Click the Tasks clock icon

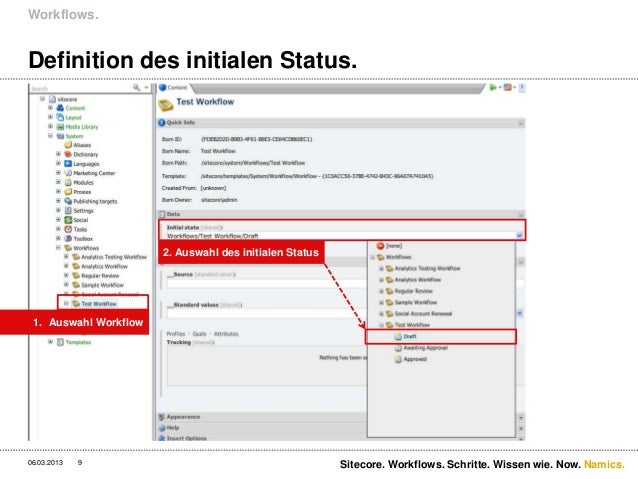[68, 229]
